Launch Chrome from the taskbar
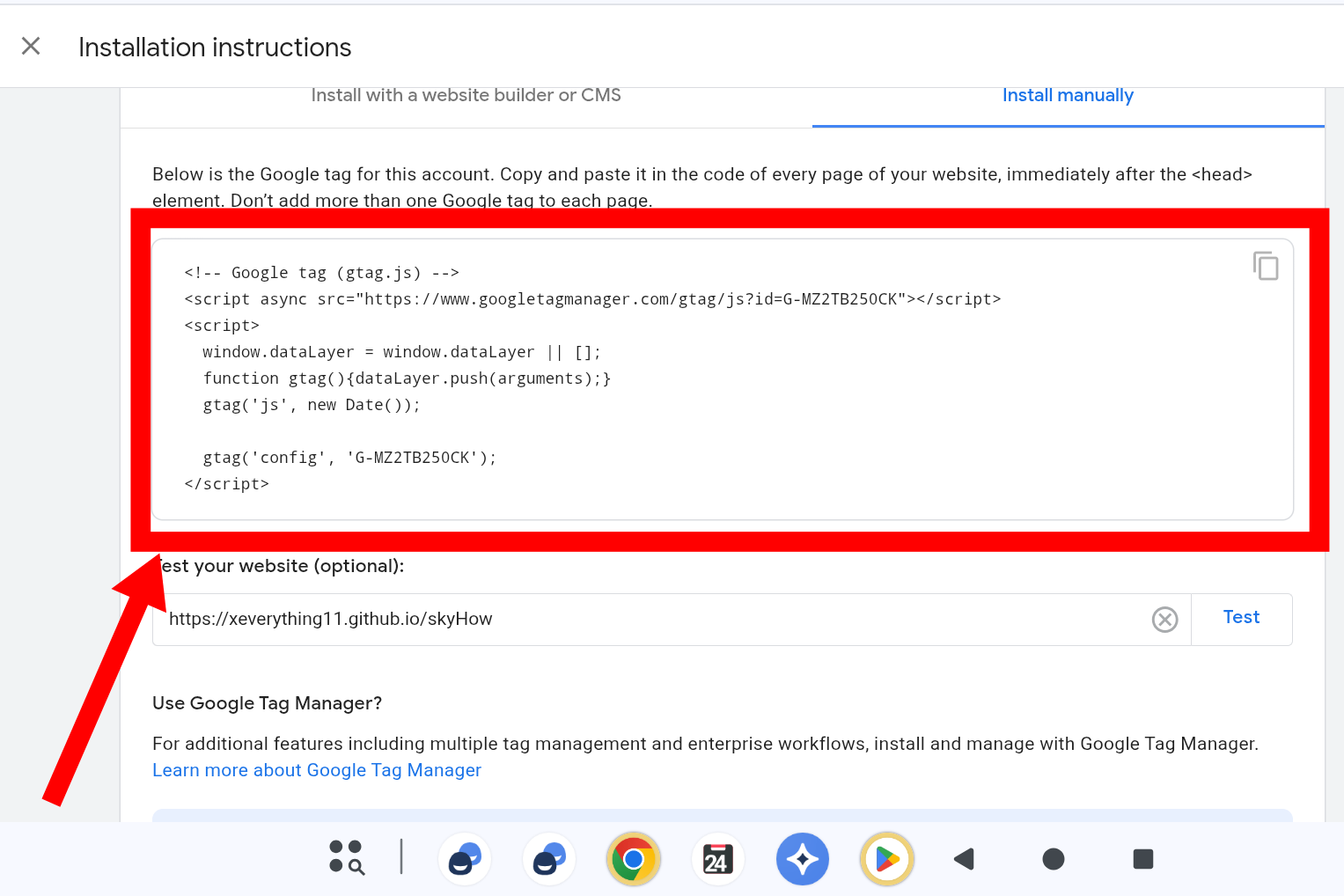 click(x=633, y=859)
